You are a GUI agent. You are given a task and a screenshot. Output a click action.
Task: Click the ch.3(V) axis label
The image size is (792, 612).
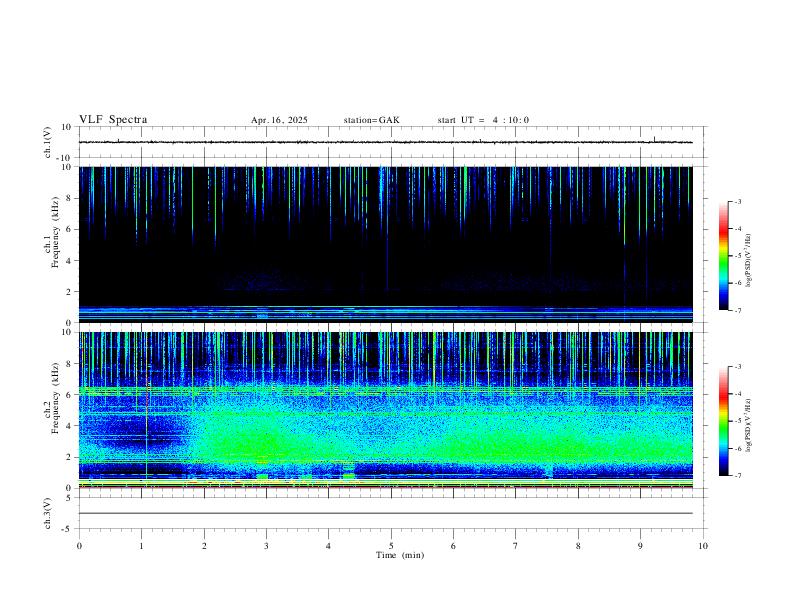[47, 514]
